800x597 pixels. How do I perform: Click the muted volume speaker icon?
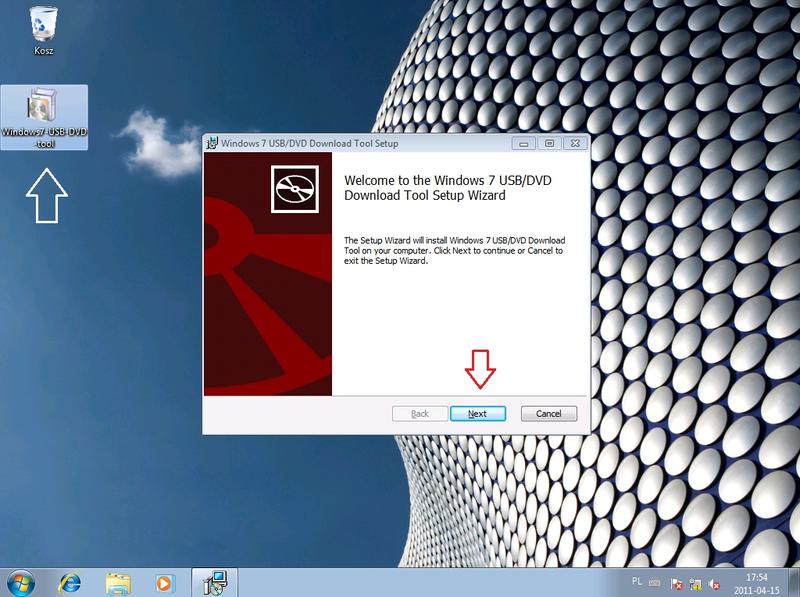point(715,583)
